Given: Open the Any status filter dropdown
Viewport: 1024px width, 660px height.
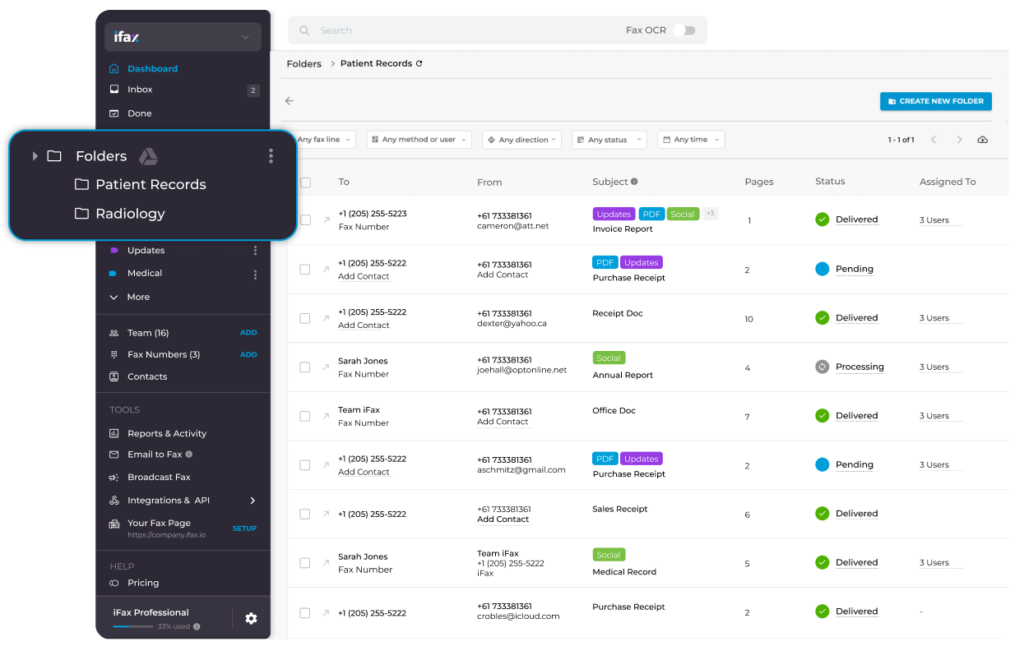Looking at the screenshot, I should (608, 140).
